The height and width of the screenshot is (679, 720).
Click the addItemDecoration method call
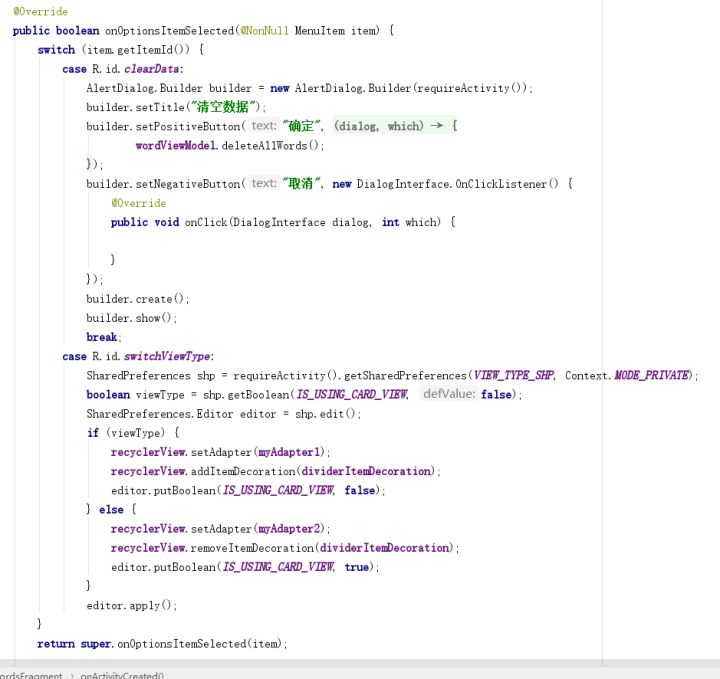point(243,471)
